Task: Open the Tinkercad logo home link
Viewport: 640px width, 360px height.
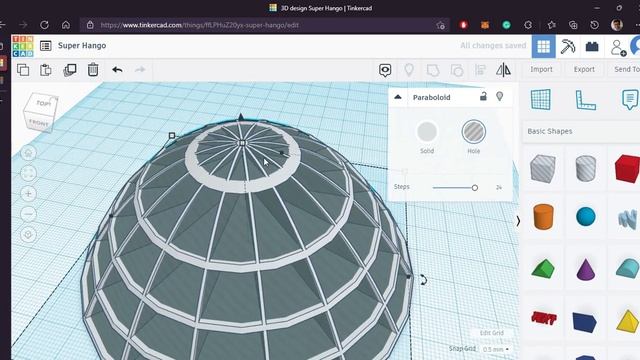Action: (23, 46)
